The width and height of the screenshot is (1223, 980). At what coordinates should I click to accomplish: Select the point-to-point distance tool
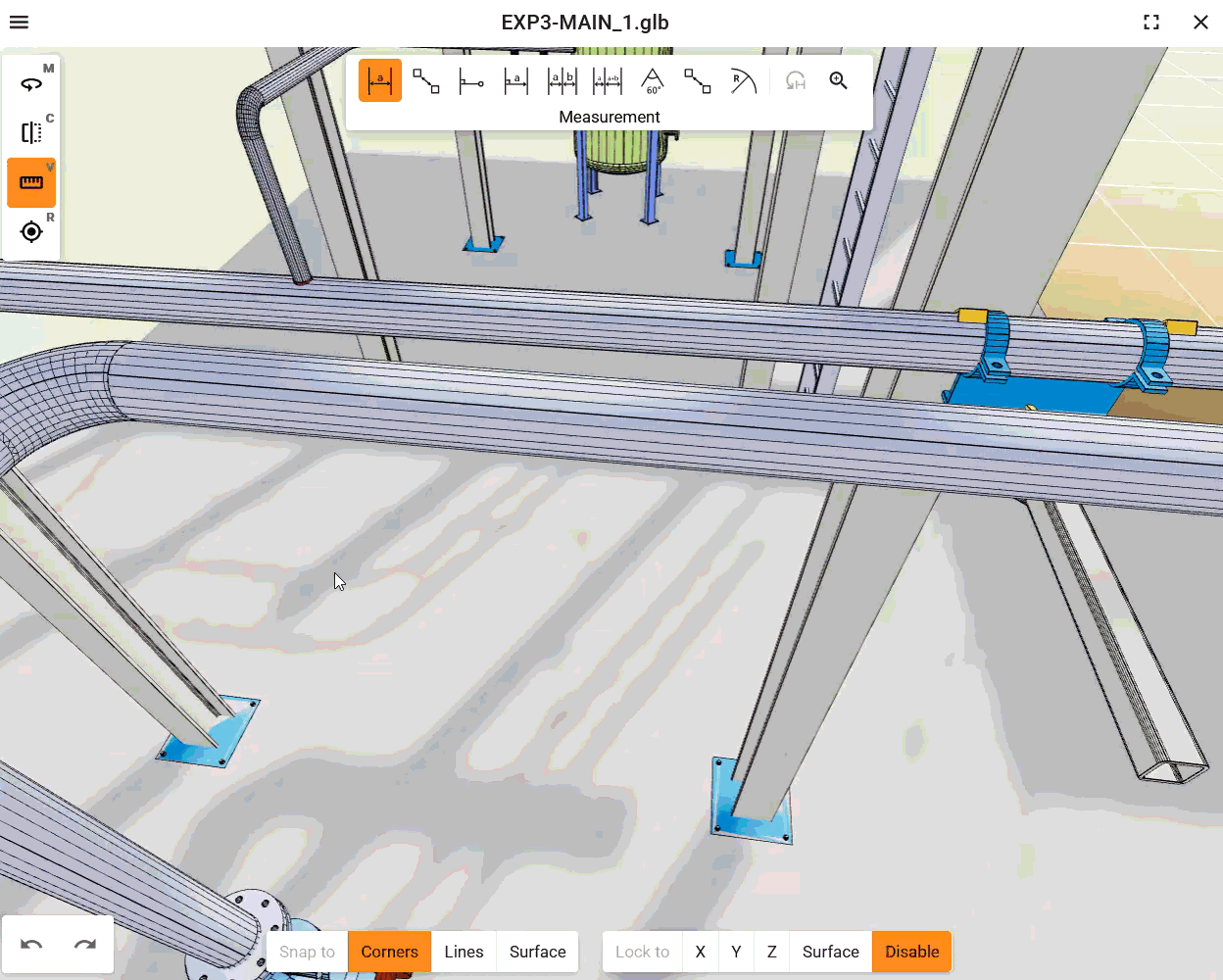point(425,80)
